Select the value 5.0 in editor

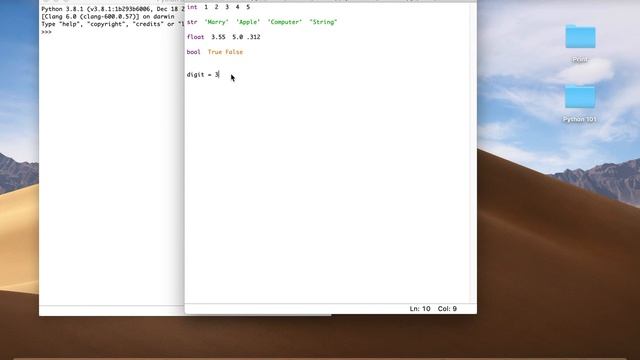[x=237, y=37]
